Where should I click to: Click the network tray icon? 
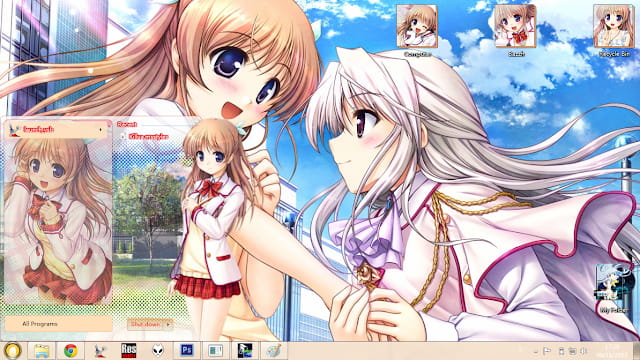(572, 351)
